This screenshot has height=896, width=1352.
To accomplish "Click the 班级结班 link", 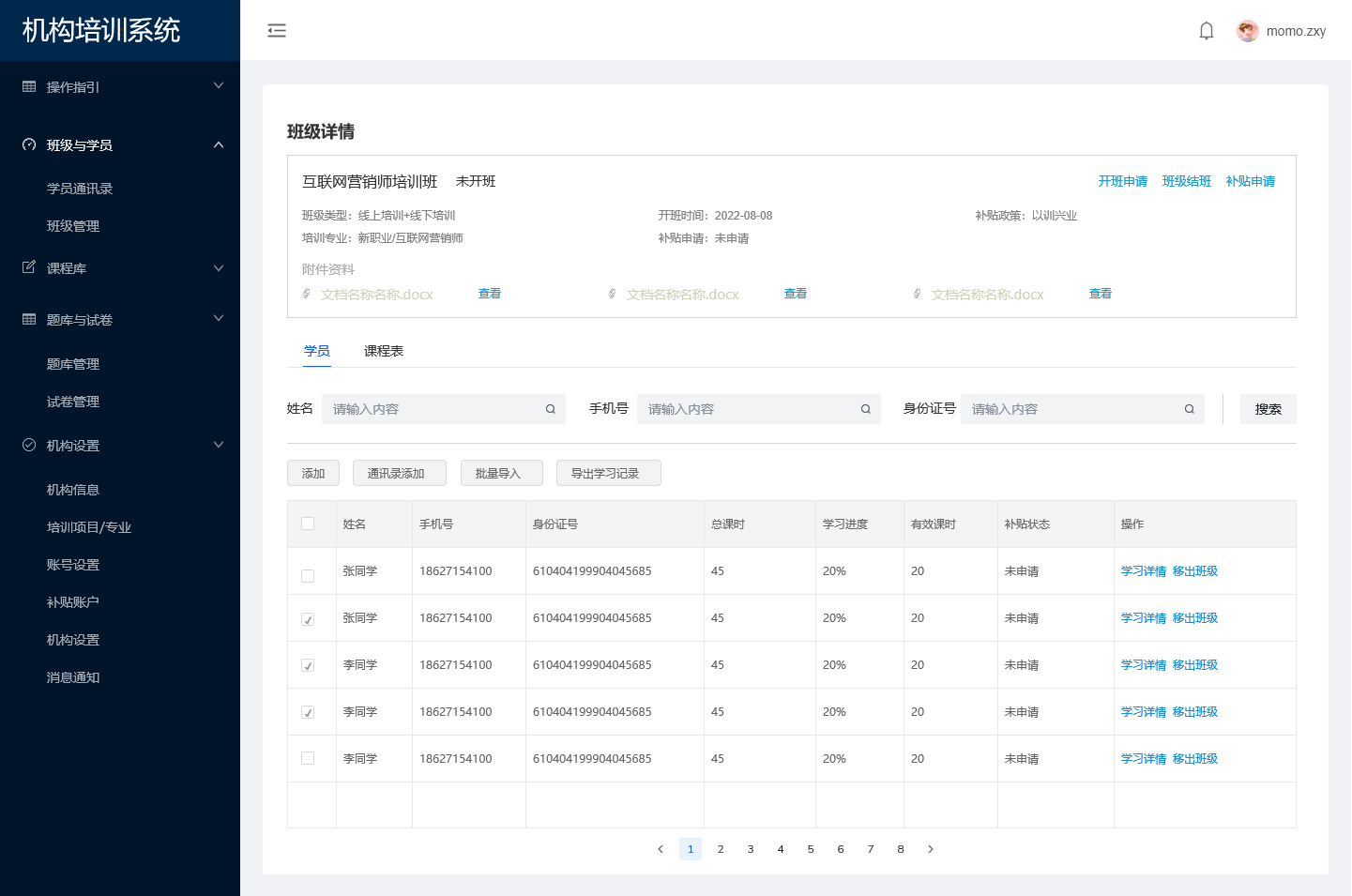I will (1187, 181).
